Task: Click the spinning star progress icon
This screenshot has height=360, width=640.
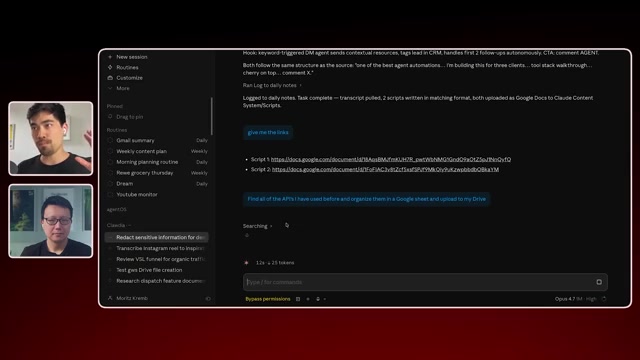Action: pyautogui.click(x=246, y=263)
